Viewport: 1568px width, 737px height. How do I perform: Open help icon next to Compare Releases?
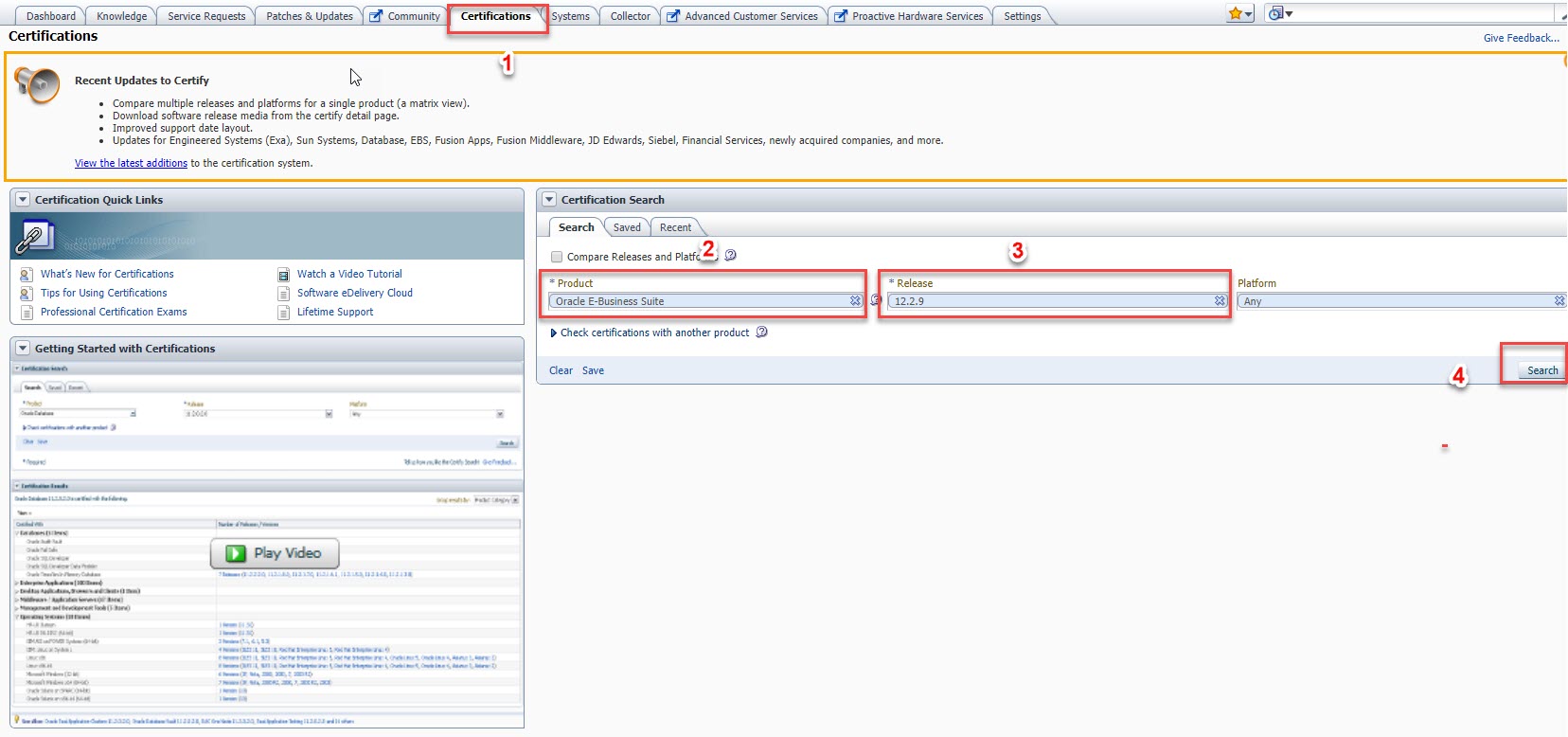(730, 255)
